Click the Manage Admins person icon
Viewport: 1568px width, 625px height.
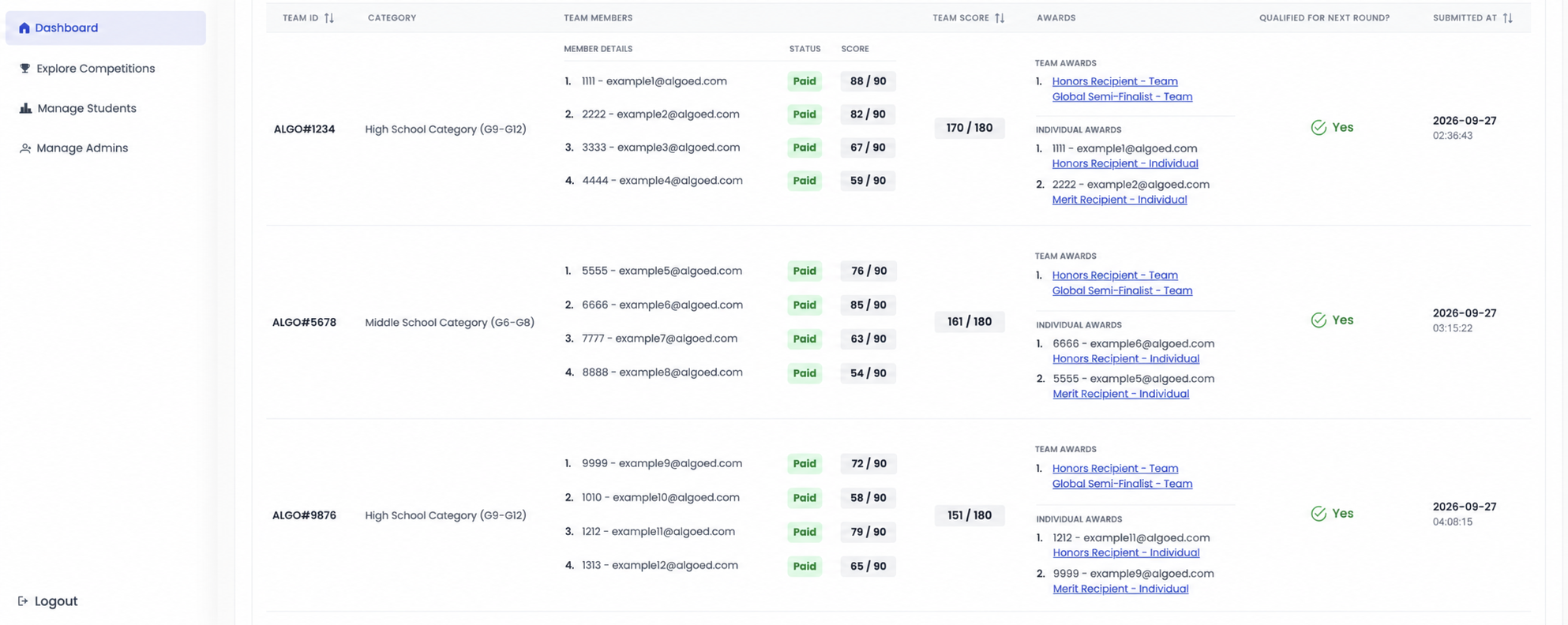(25, 148)
